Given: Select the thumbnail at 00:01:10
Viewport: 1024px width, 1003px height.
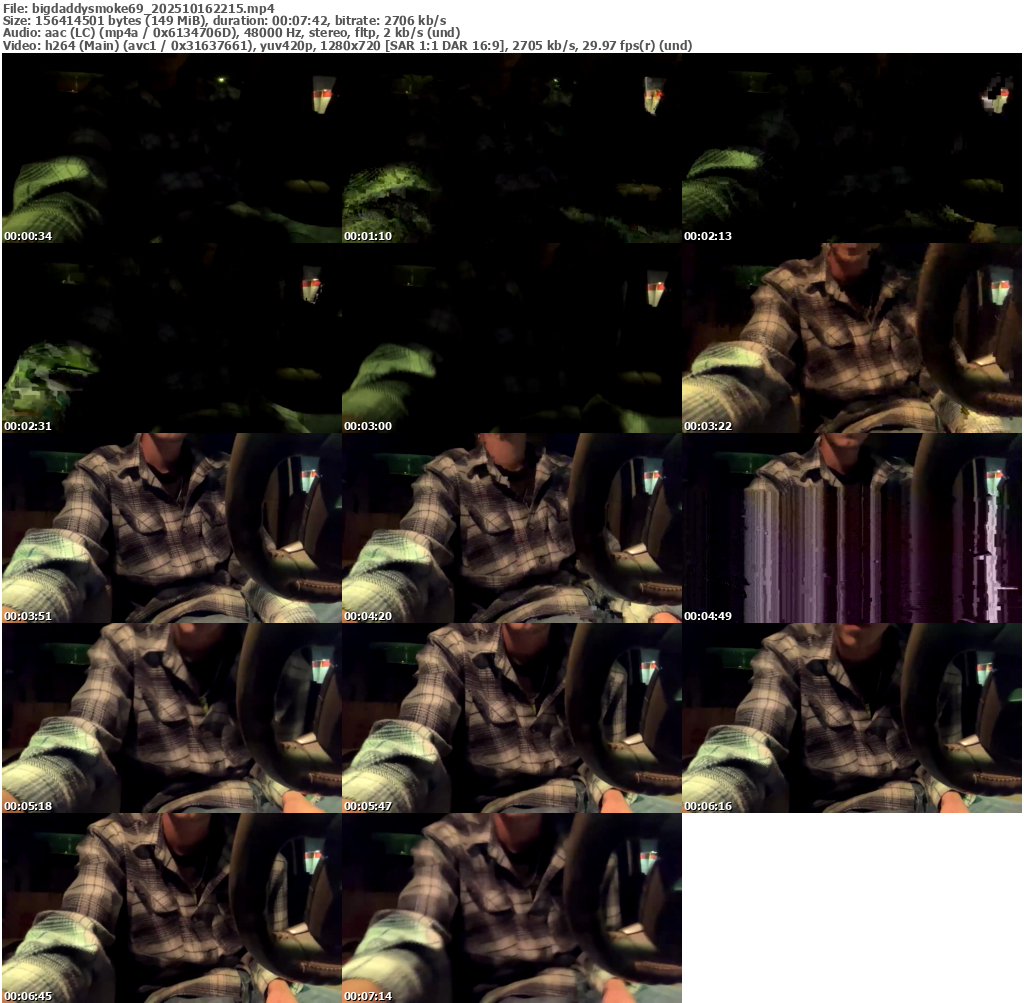Looking at the screenshot, I should (x=511, y=148).
